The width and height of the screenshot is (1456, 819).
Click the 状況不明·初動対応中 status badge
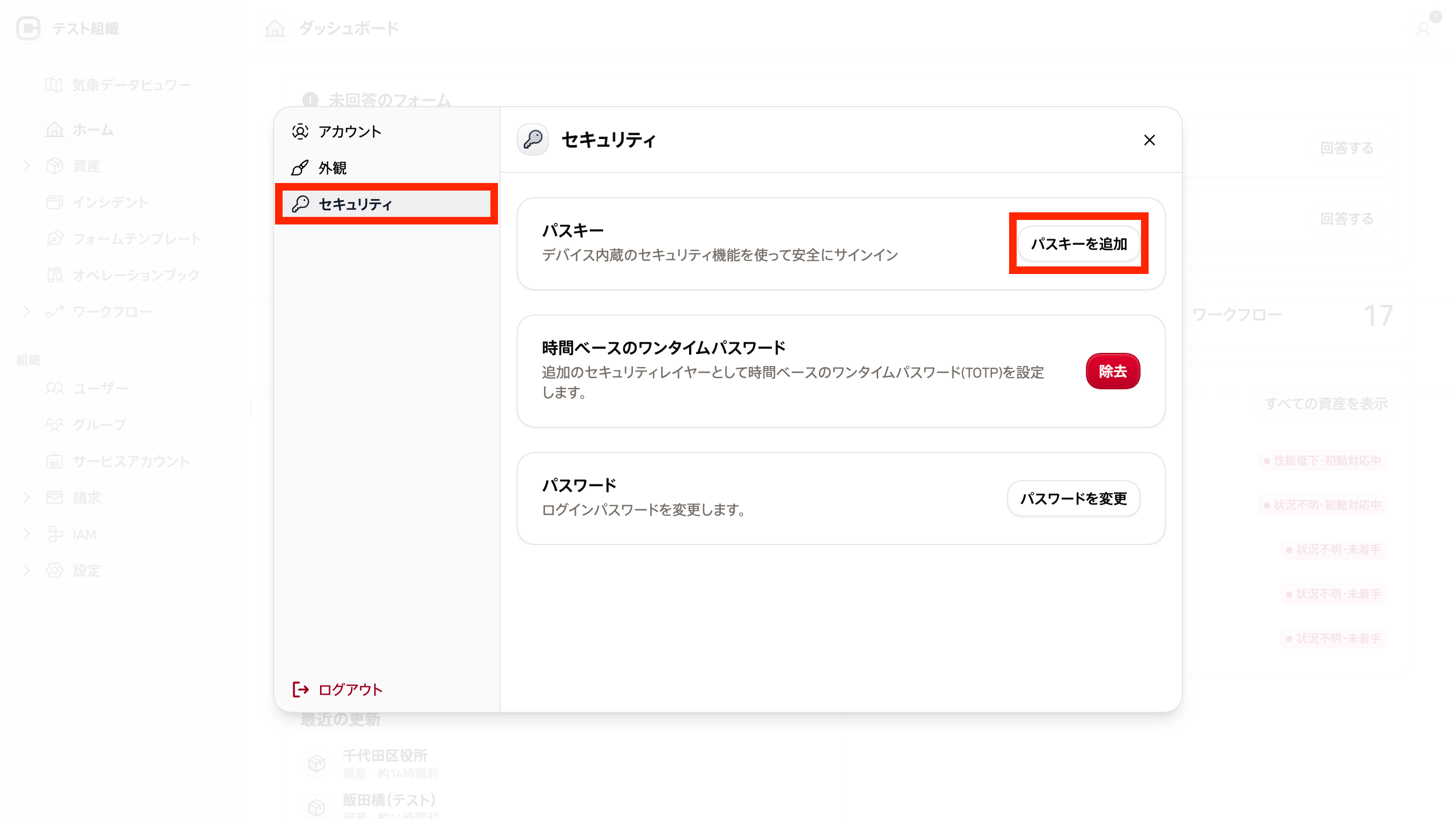point(1322,505)
